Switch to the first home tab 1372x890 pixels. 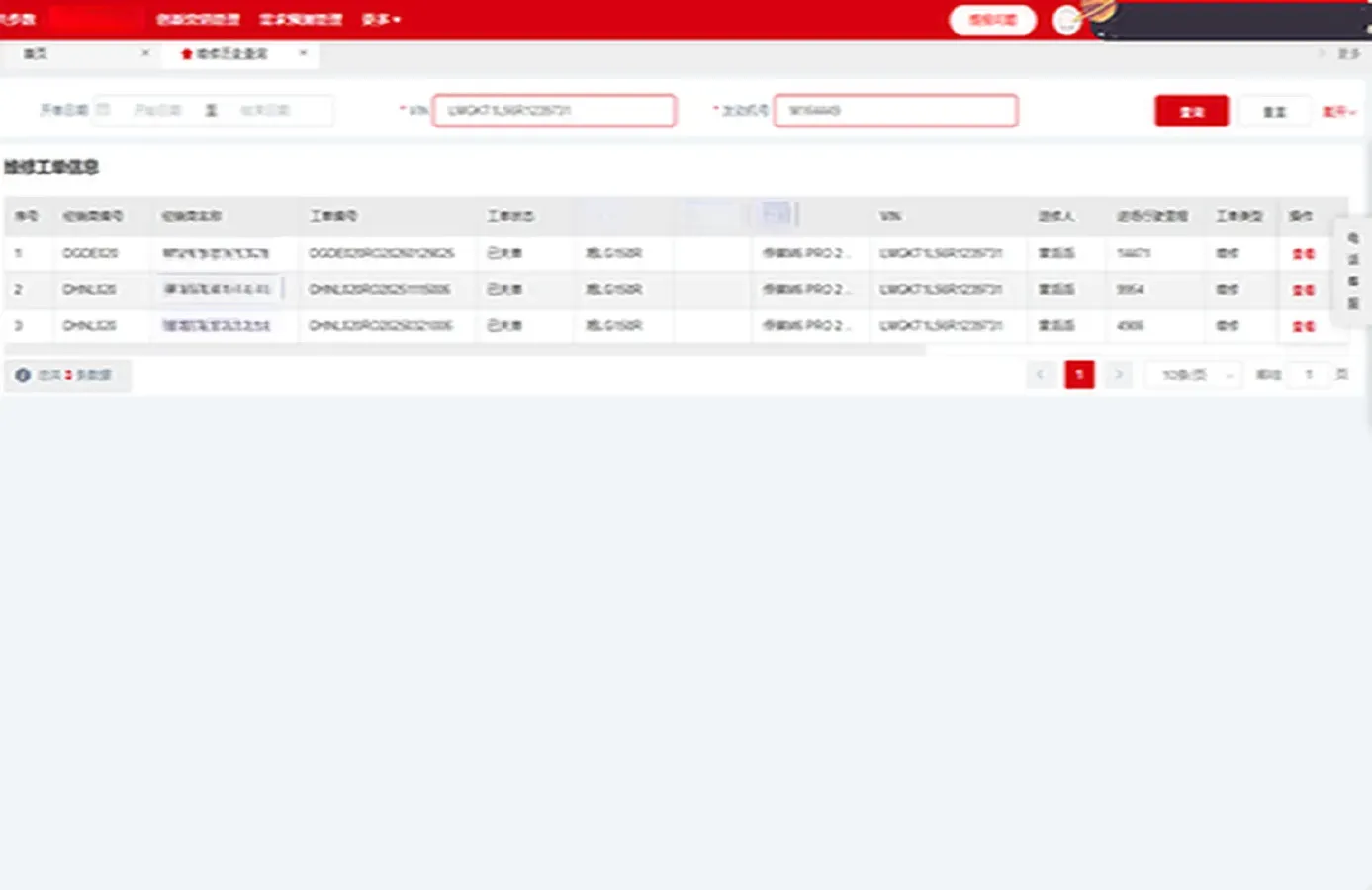[36, 53]
